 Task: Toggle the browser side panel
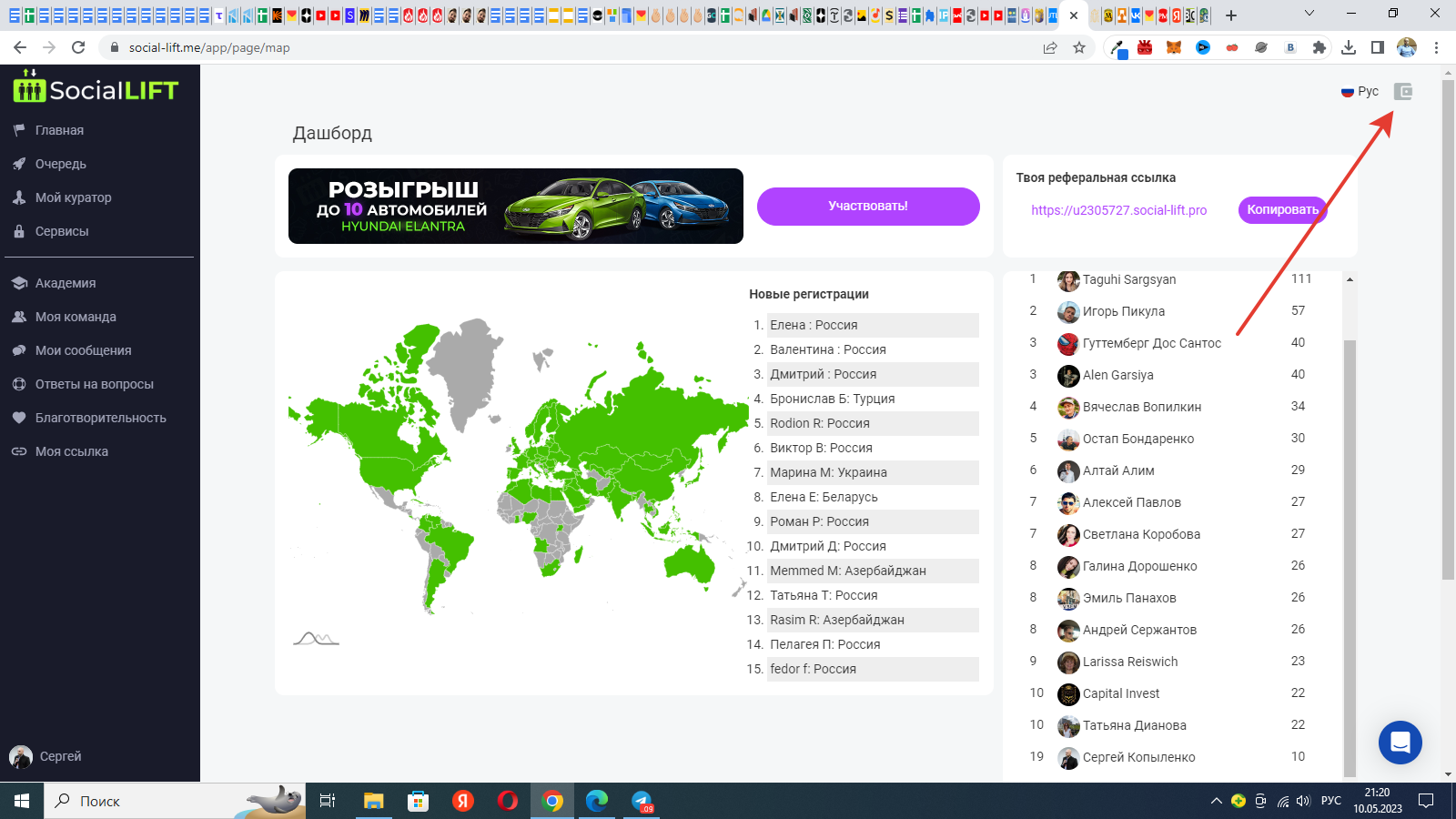point(1378,47)
